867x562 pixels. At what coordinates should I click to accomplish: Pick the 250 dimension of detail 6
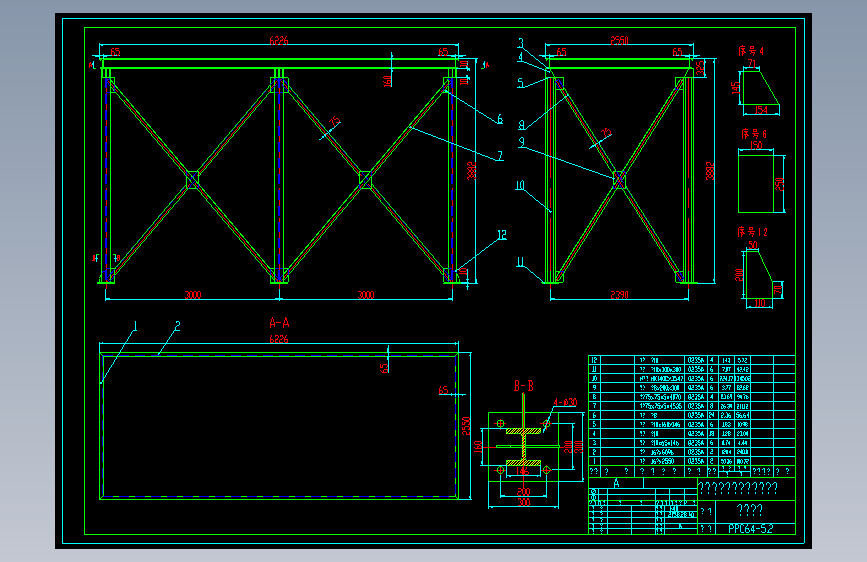pyautogui.click(x=779, y=184)
